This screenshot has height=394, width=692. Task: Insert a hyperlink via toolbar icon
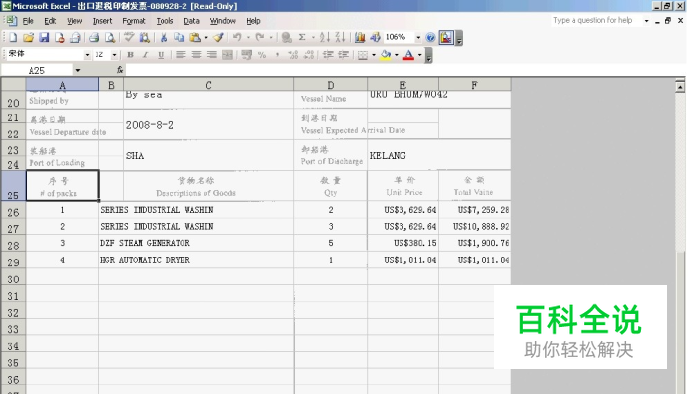[286, 38]
